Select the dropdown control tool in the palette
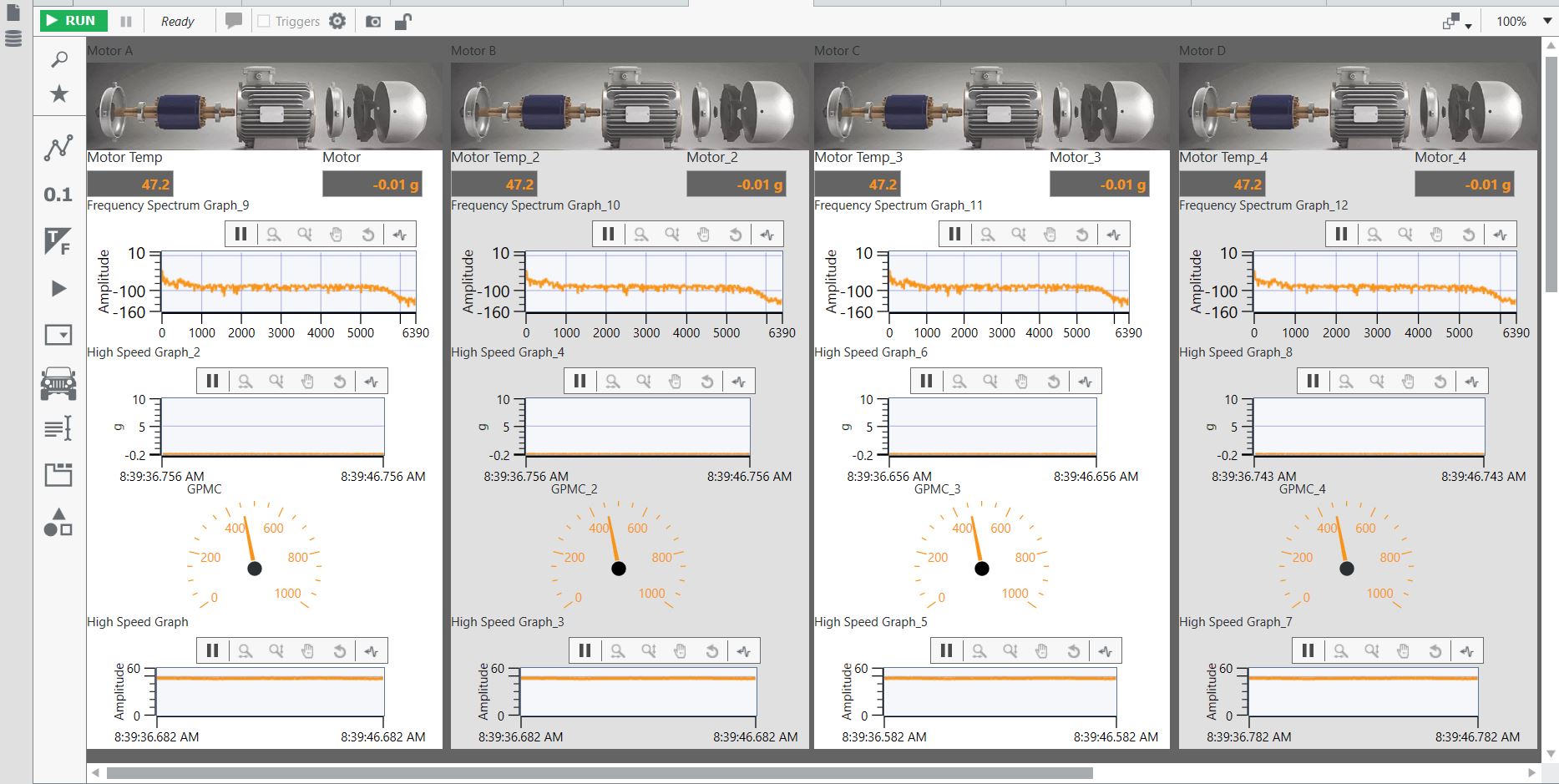 point(58,336)
